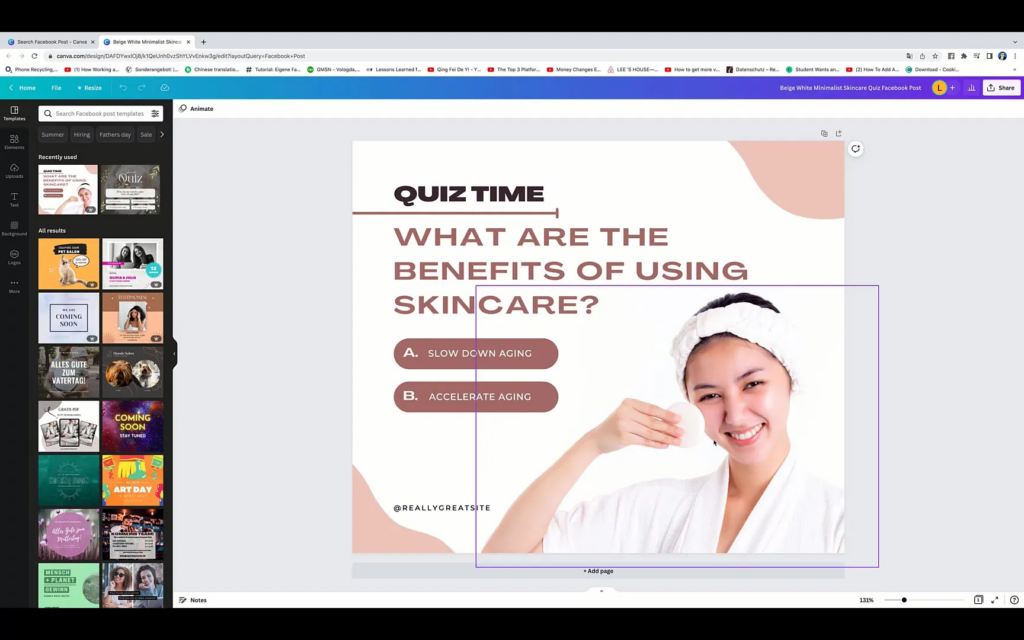Click the Animate button
Image resolution: width=1024 pixels, height=640 pixels.
click(x=196, y=108)
